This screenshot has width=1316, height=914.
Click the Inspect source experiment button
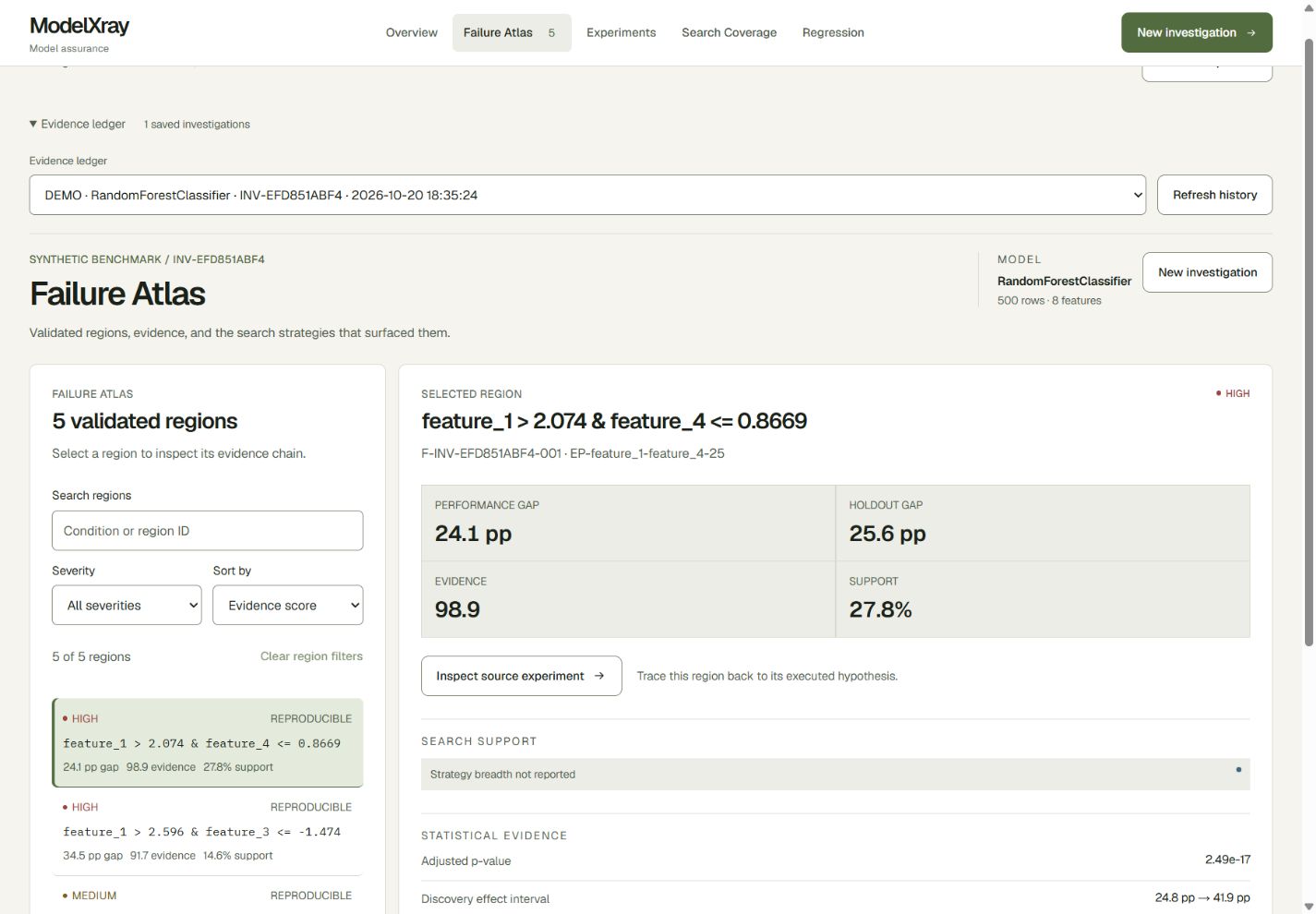point(521,676)
